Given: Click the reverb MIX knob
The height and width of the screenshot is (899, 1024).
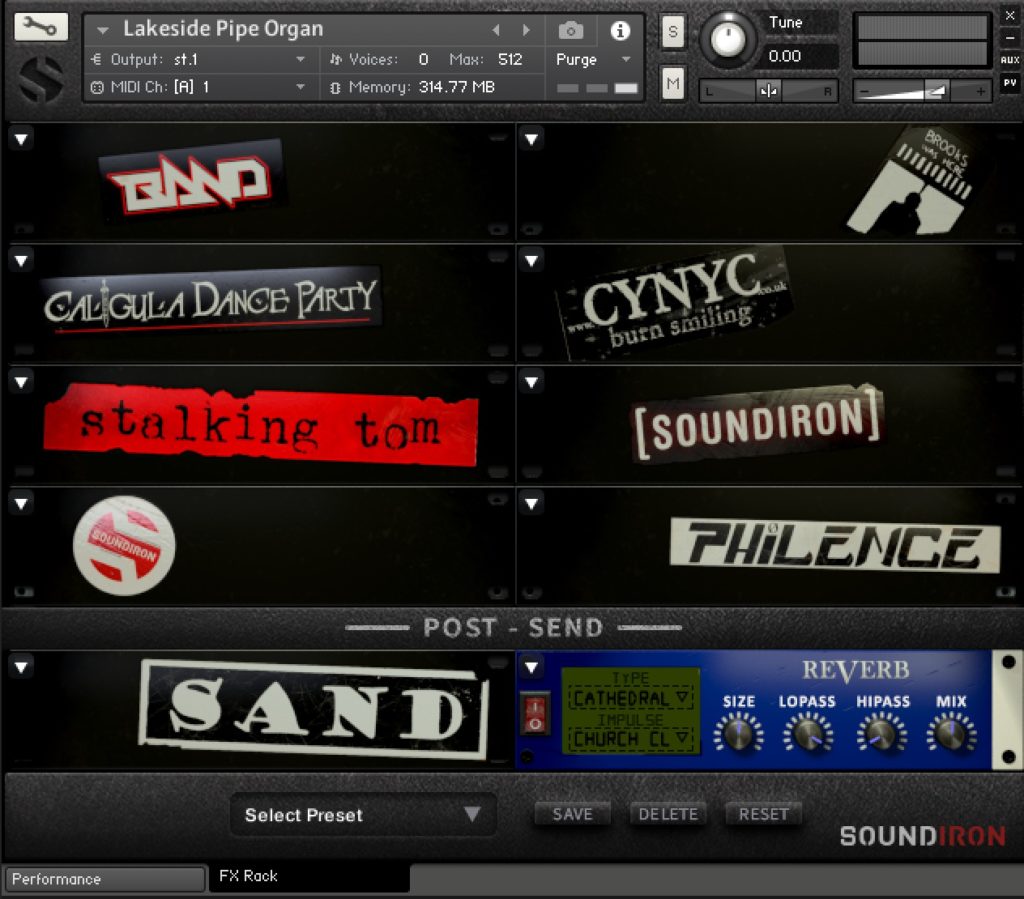Looking at the screenshot, I should [x=952, y=733].
